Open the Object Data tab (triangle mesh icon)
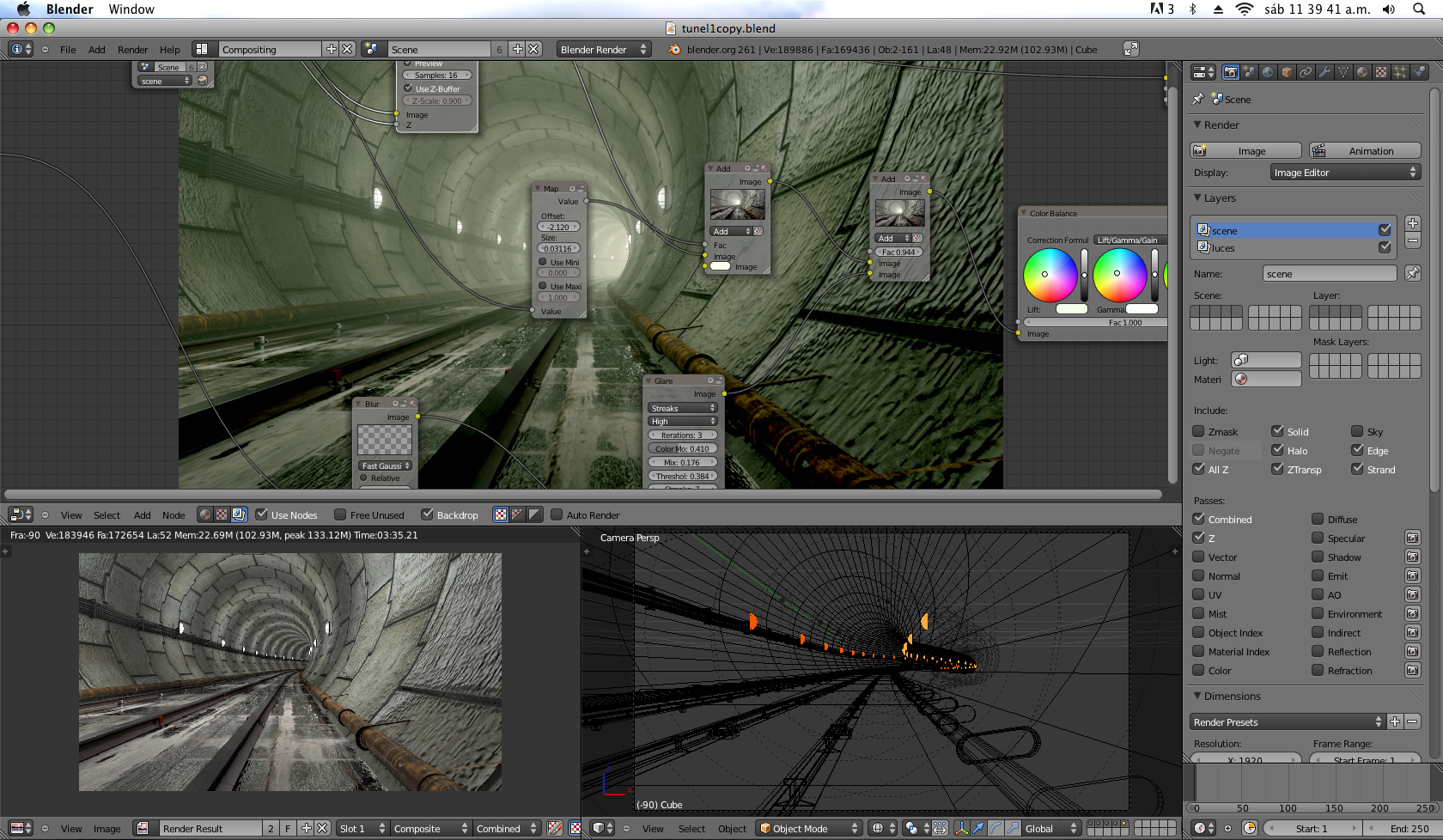The width and height of the screenshot is (1443, 840). [1343, 72]
